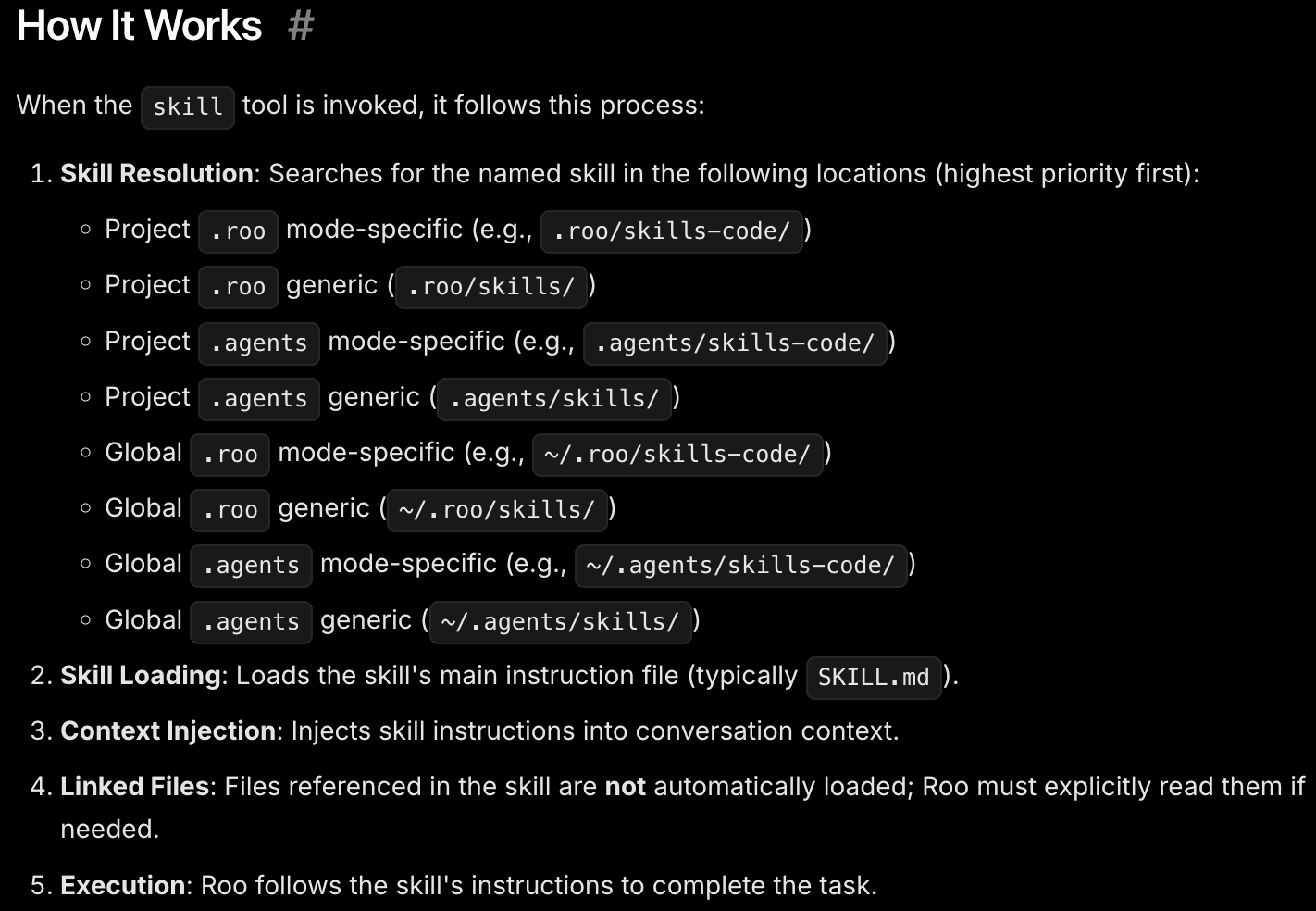The height and width of the screenshot is (911, 1316).
Task: Select the .roo/skills/ code path
Action: (491, 287)
